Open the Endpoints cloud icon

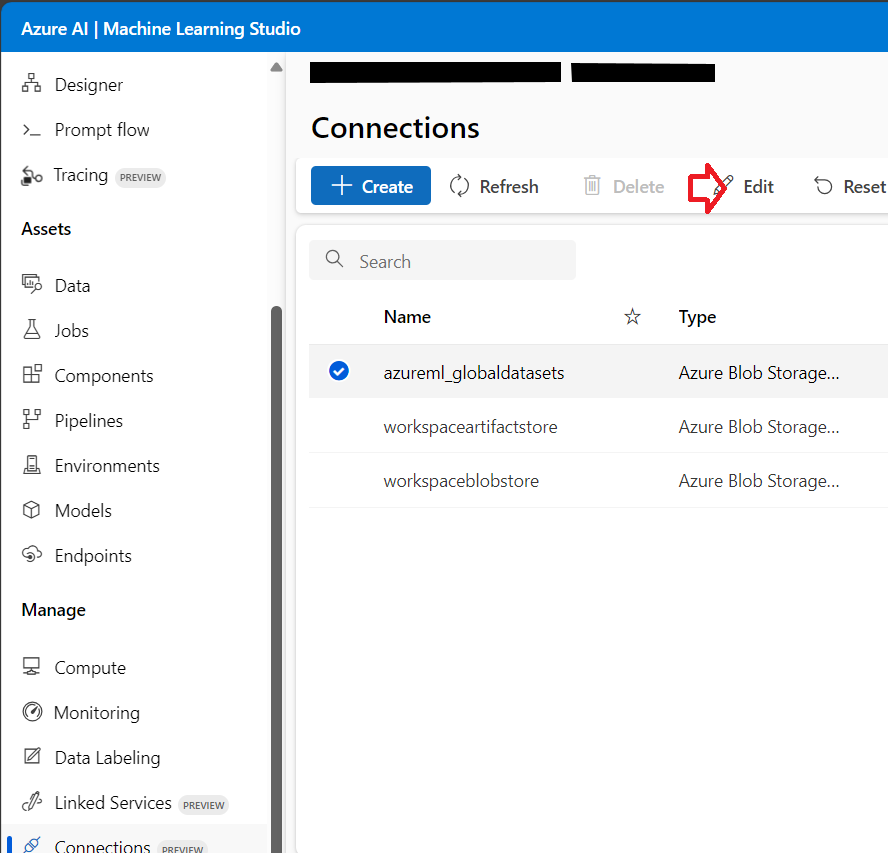32,554
